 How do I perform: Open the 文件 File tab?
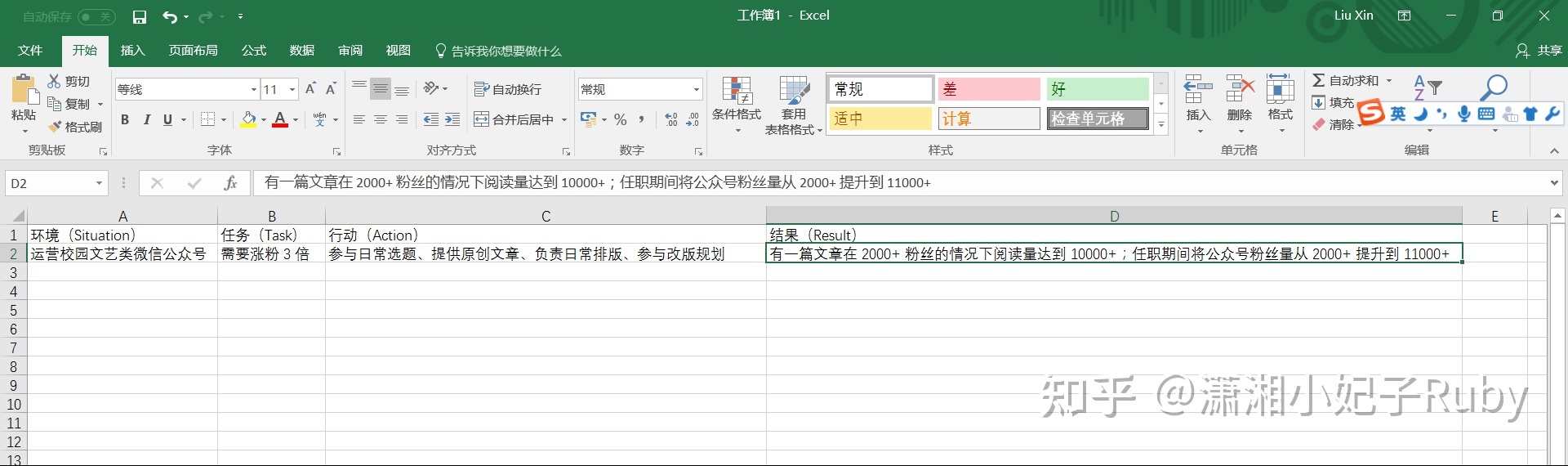(x=30, y=51)
